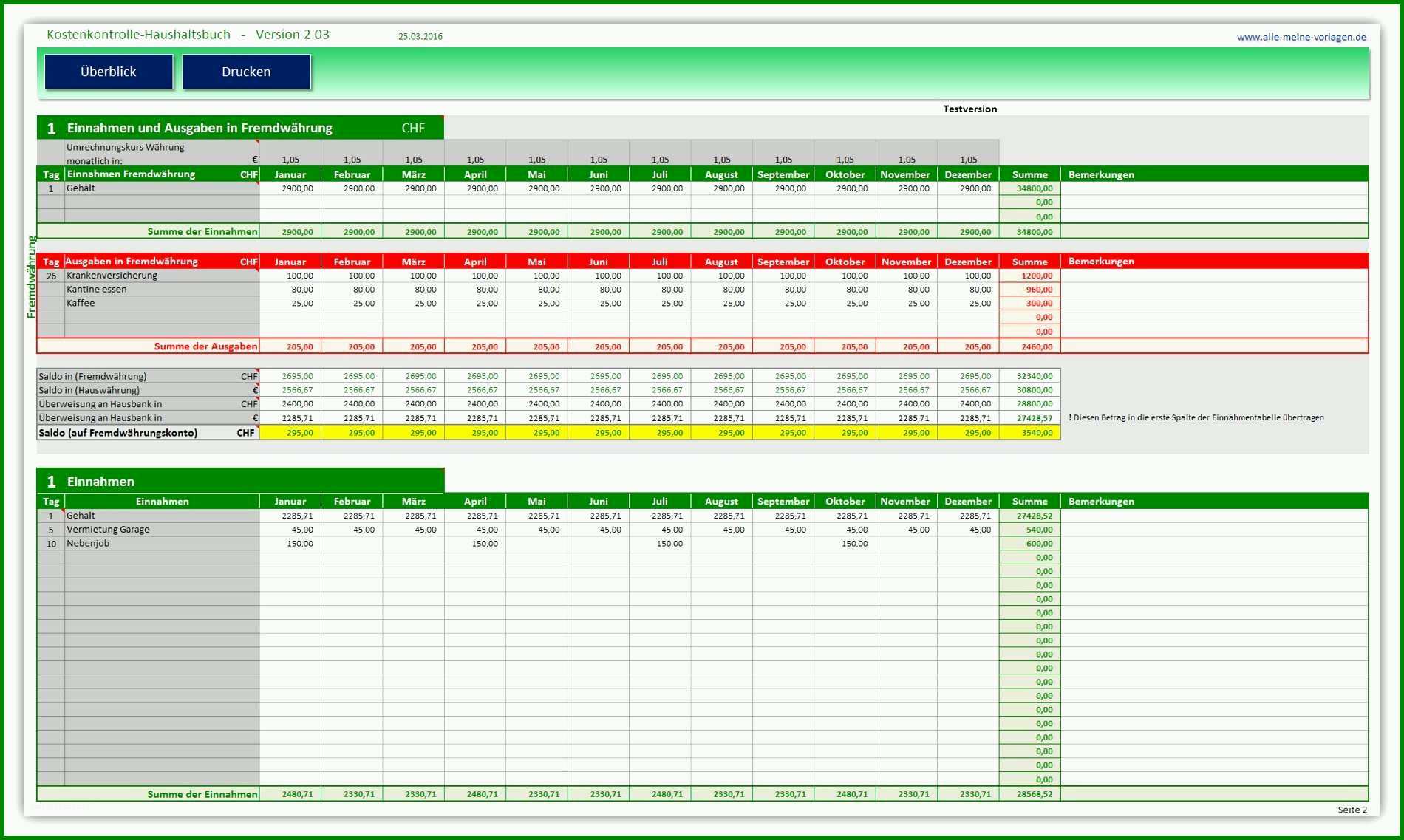
Task: Click the Nebenjob 150,00 cell for Oktober
Action: tap(845, 544)
